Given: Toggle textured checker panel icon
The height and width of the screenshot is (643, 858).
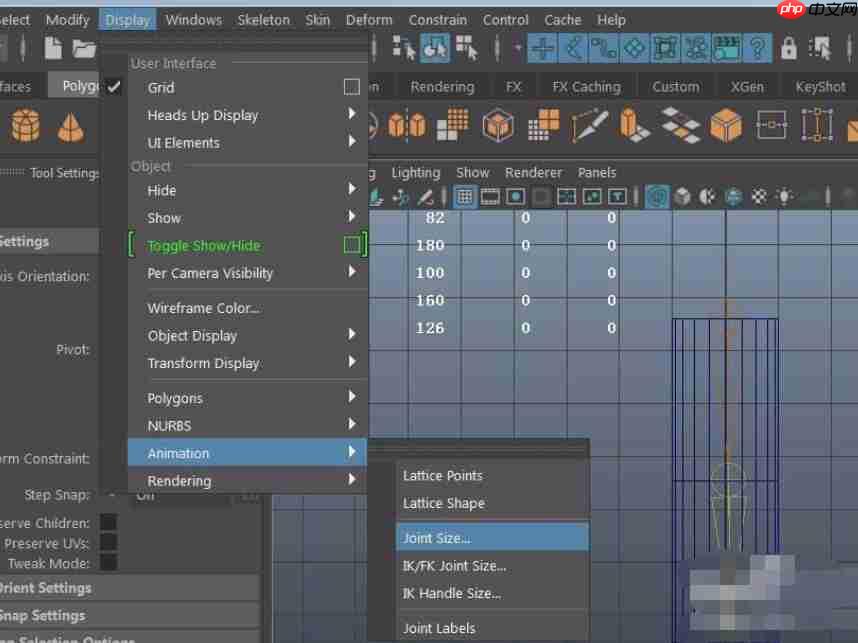Looking at the screenshot, I should pos(759,196).
